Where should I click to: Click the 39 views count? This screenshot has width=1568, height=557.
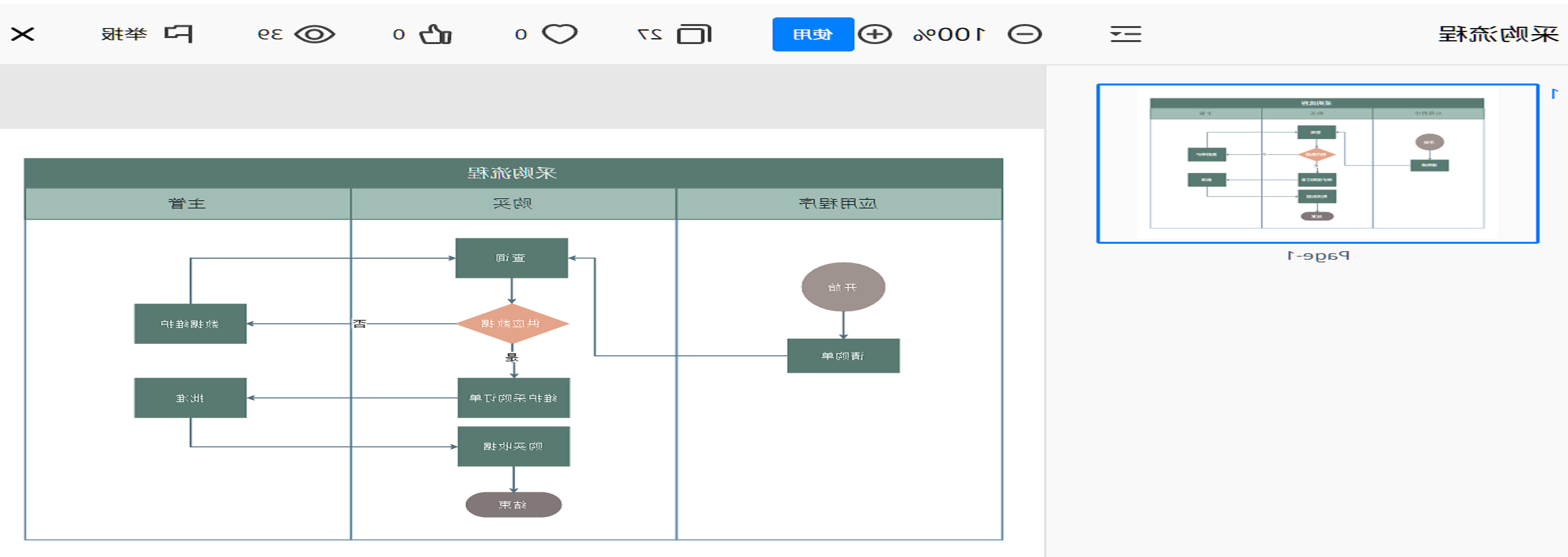coord(270,34)
